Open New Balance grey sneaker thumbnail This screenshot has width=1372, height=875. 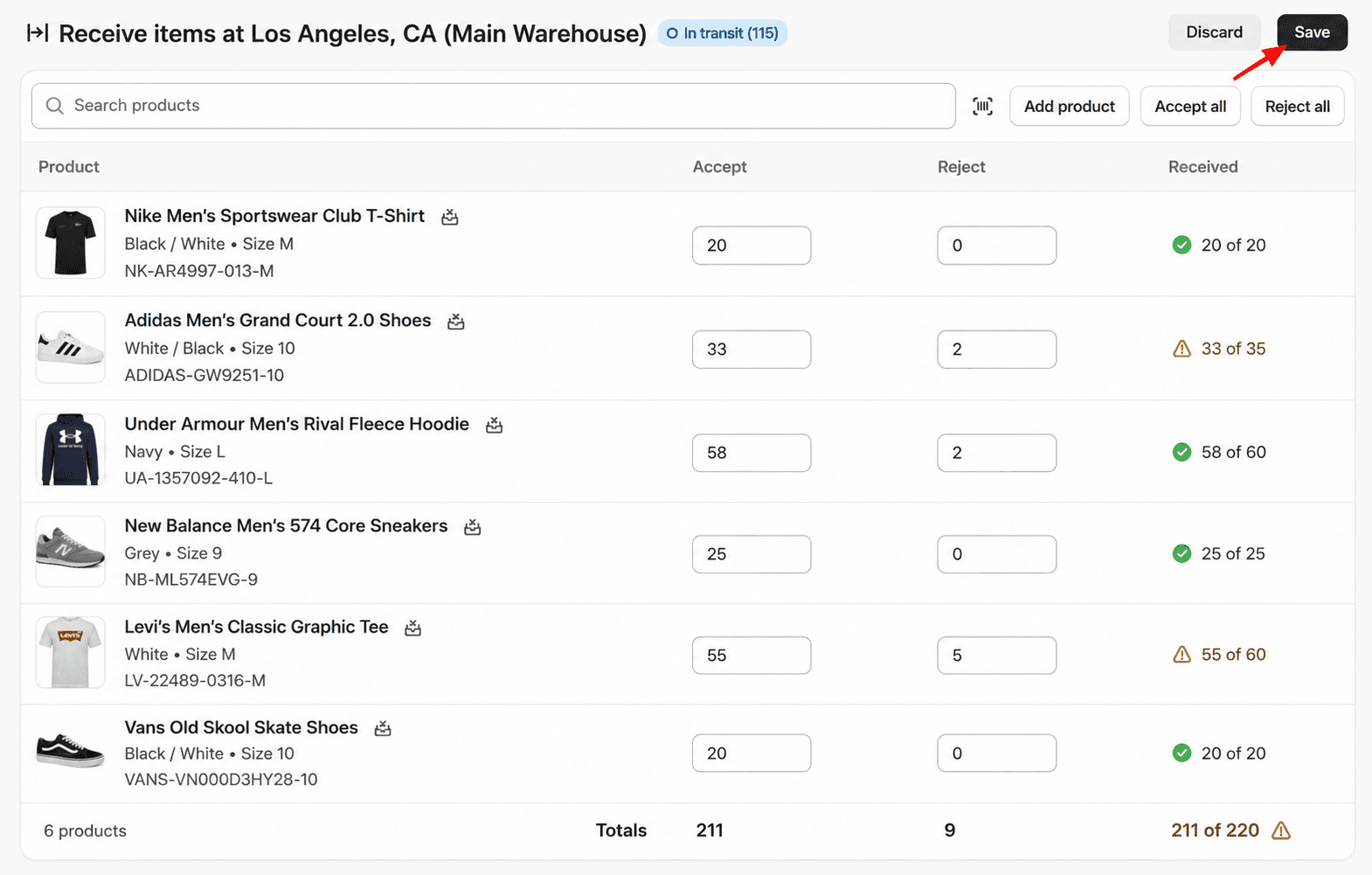point(71,552)
